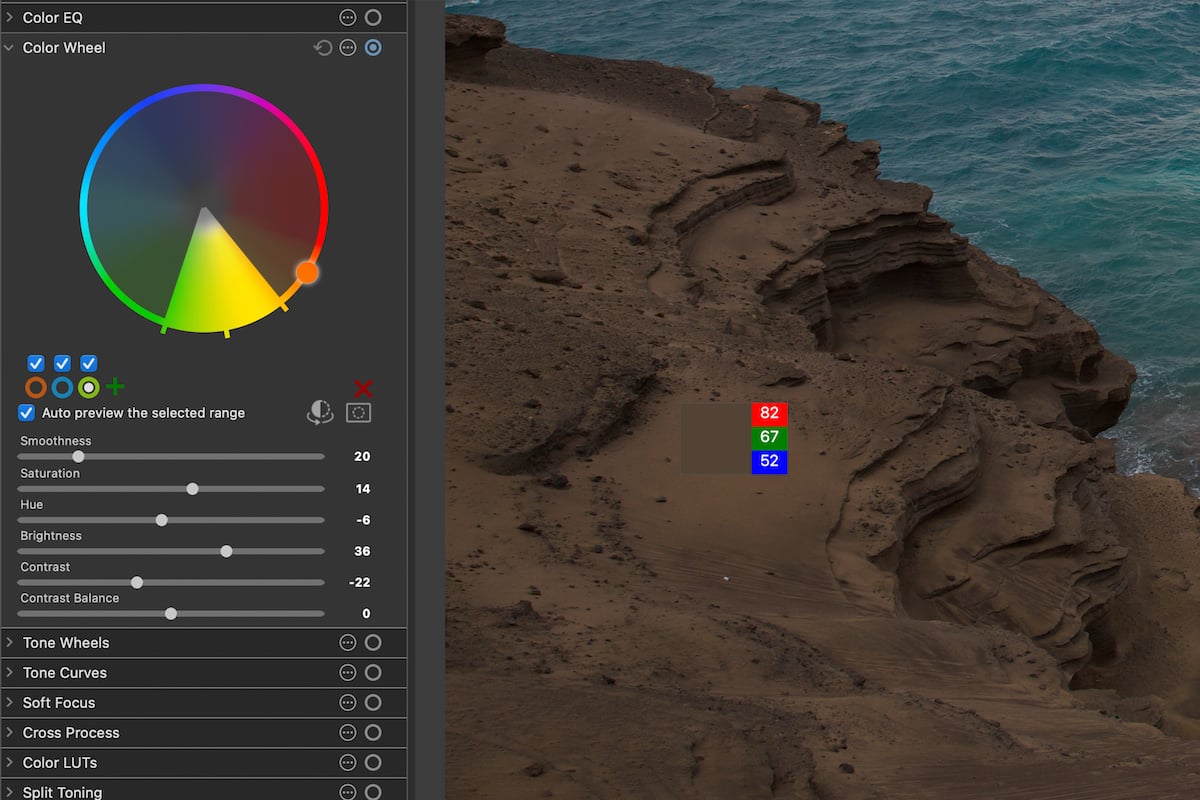Disable the Color Wheel filter toggle

pyautogui.click(x=373, y=47)
